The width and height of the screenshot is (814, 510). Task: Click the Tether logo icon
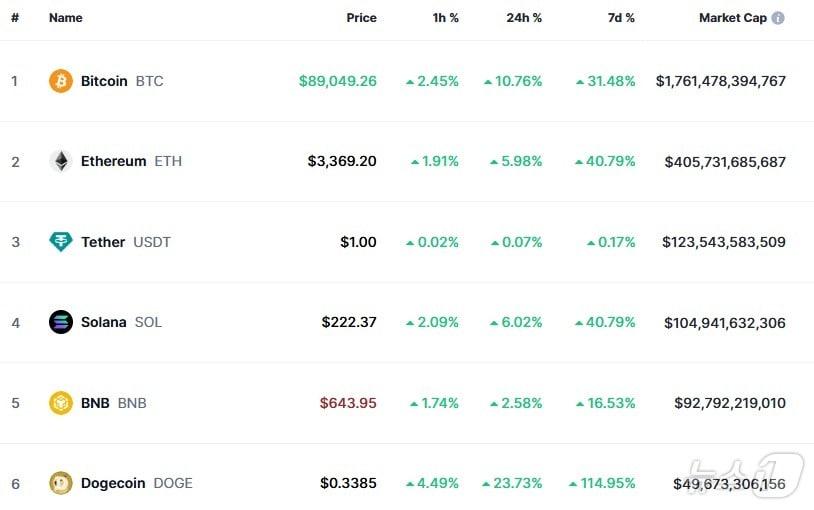tap(61, 242)
